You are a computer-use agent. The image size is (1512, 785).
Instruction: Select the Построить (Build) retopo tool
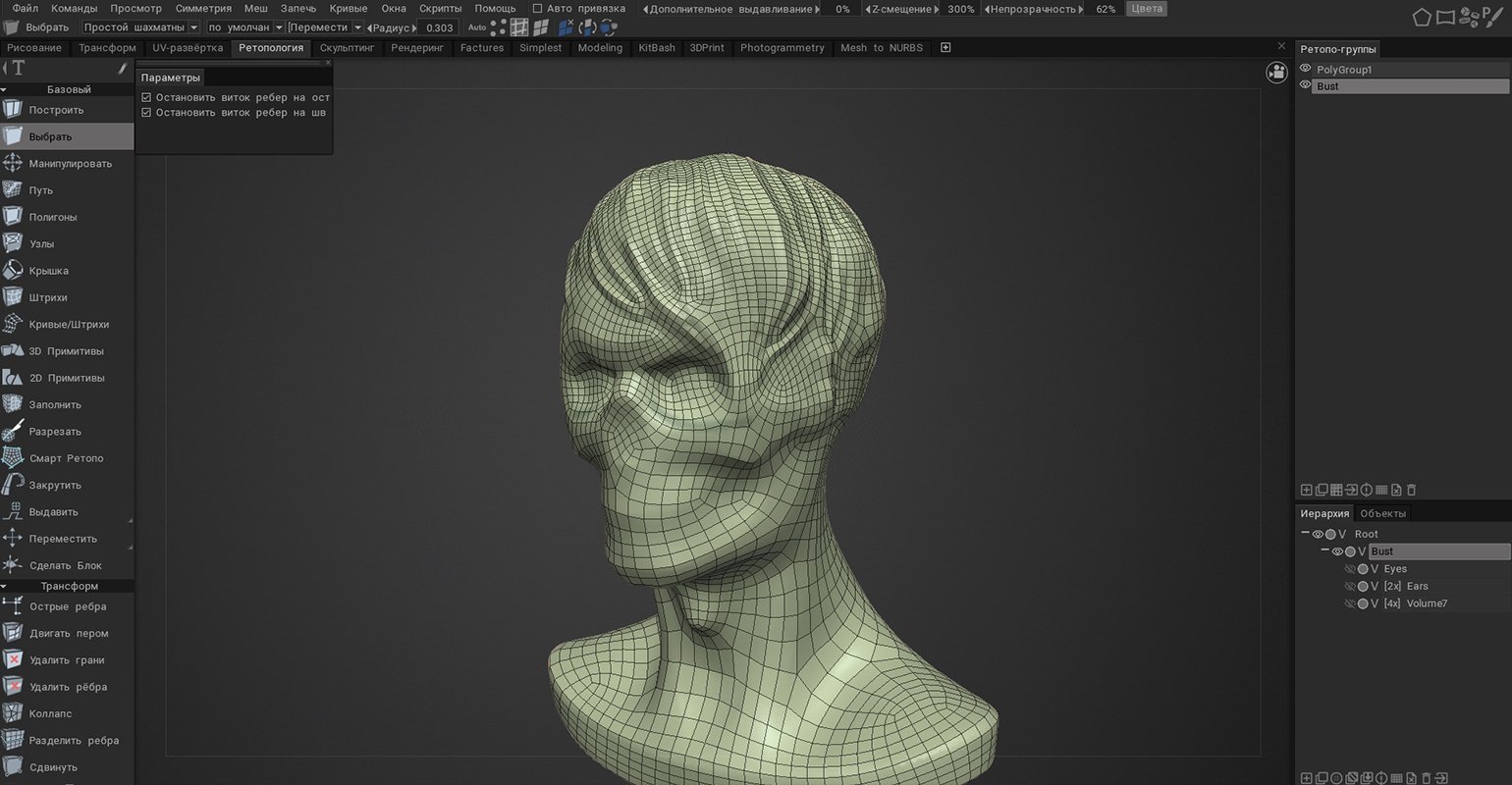56,110
